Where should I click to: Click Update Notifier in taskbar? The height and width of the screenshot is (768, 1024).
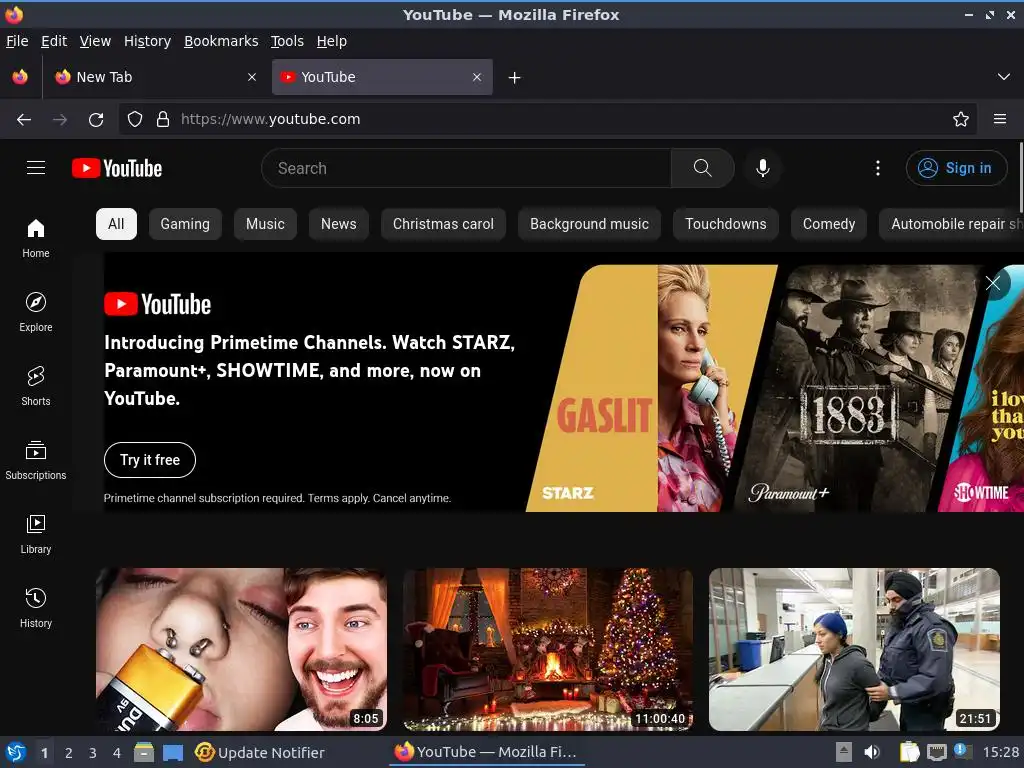coord(259,752)
